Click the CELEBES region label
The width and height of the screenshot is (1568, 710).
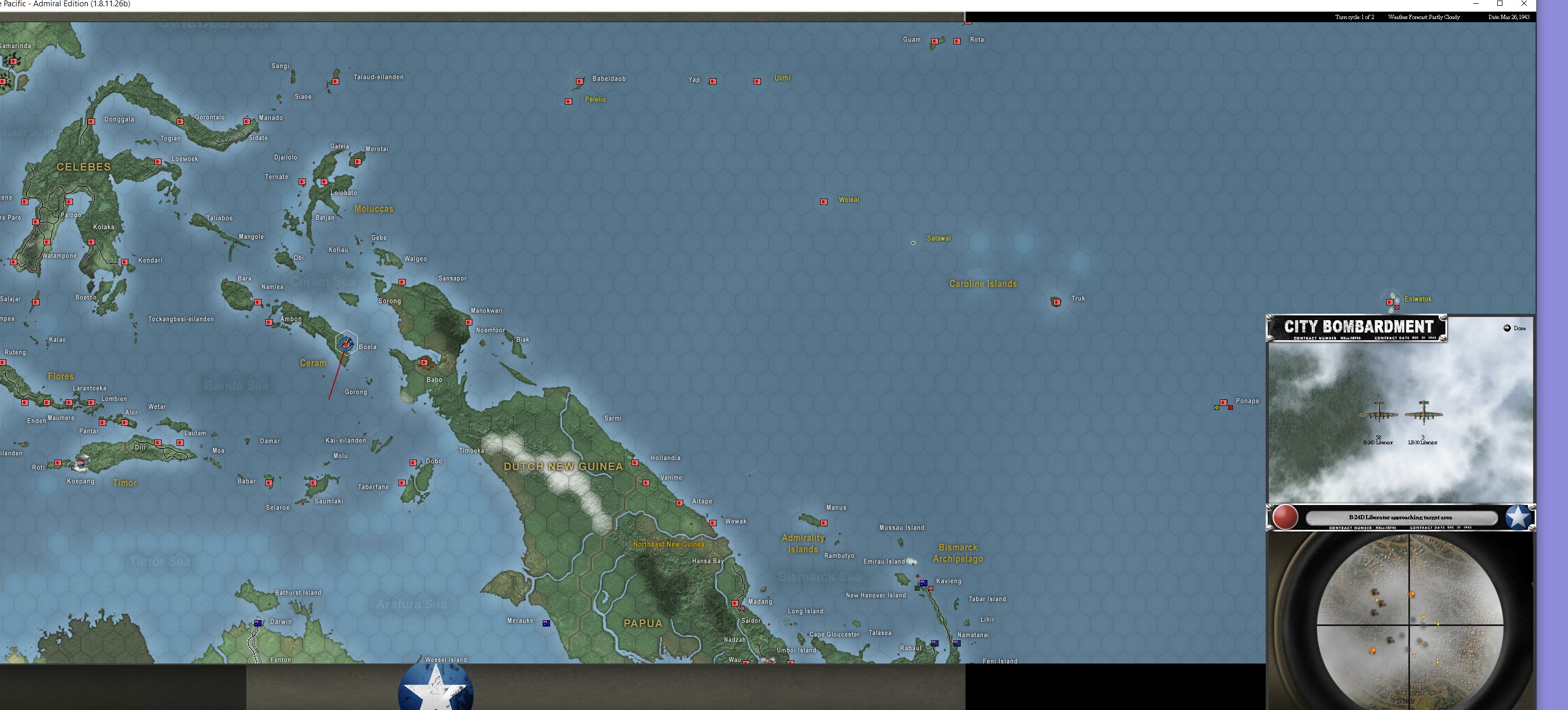(83, 167)
